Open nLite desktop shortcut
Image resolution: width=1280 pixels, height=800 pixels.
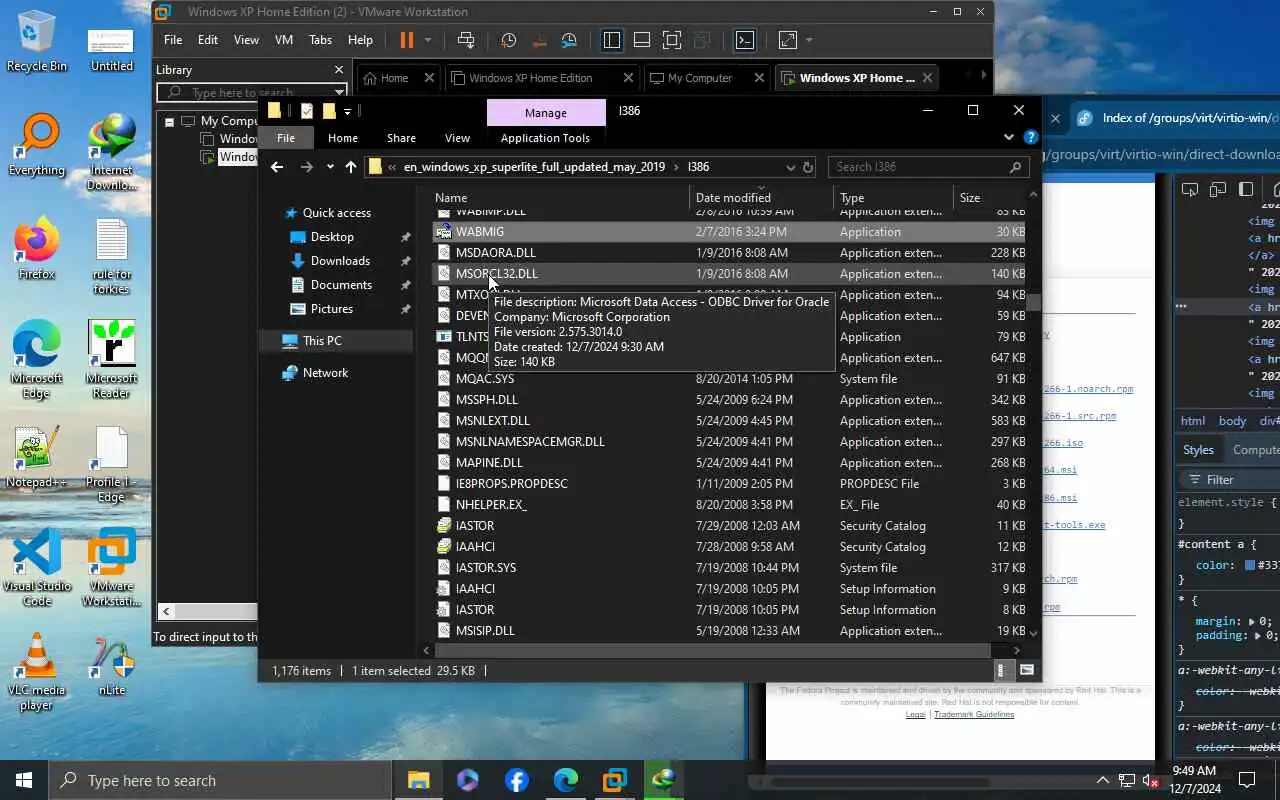[112, 666]
